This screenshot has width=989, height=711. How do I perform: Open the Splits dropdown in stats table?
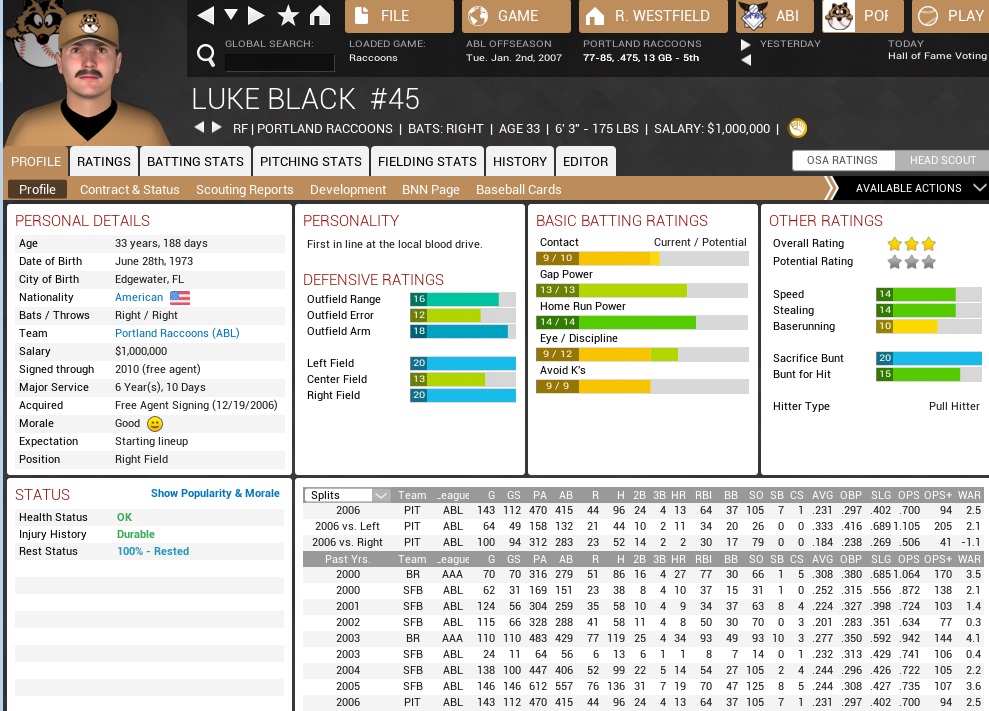coord(347,495)
